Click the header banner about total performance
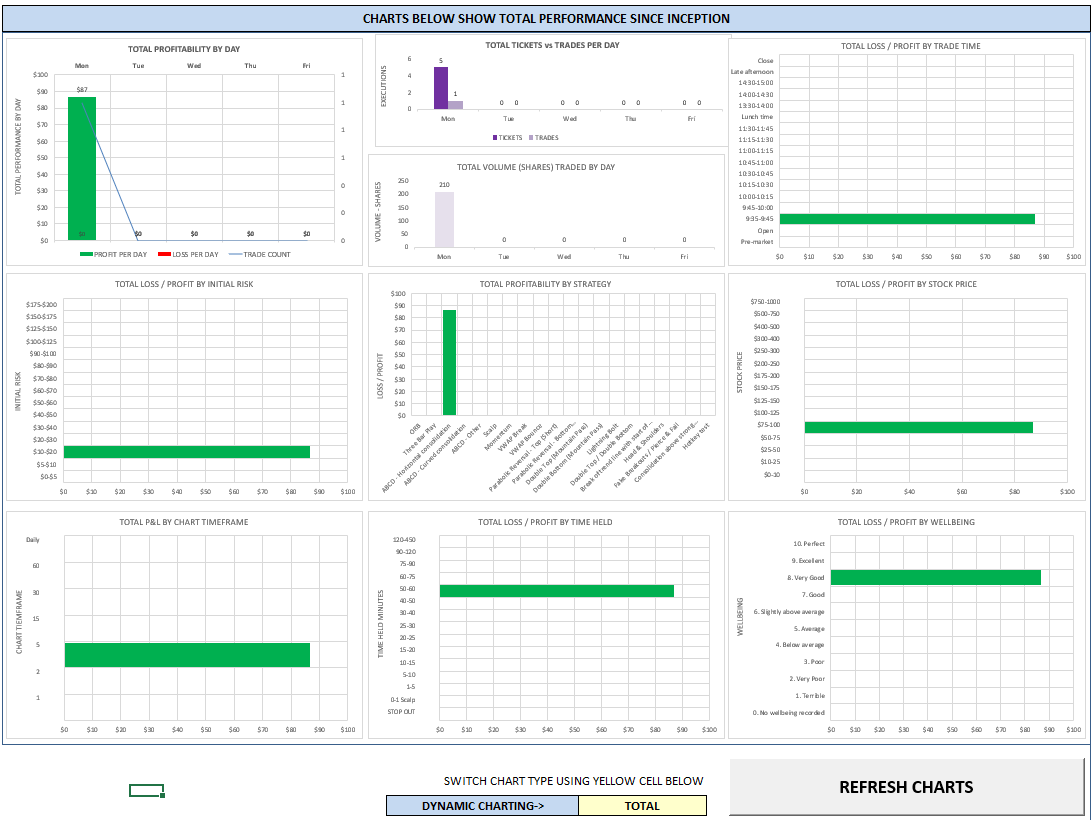This screenshot has width=1091, height=820. tap(546, 19)
